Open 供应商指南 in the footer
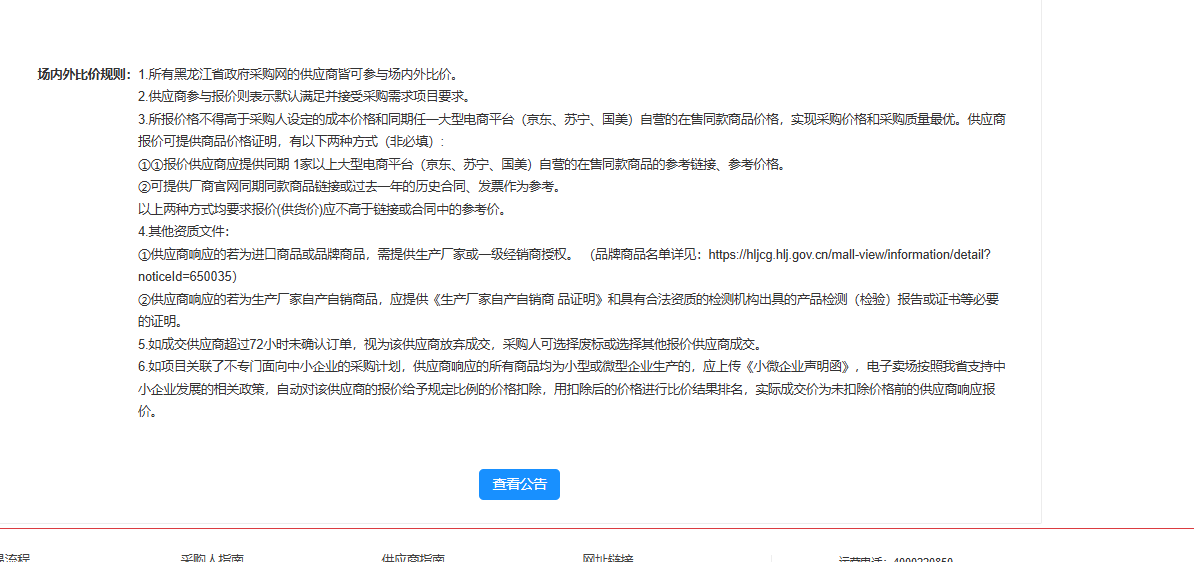The width and height of the screenshot is (1194, 562). (x=412, y=558)
